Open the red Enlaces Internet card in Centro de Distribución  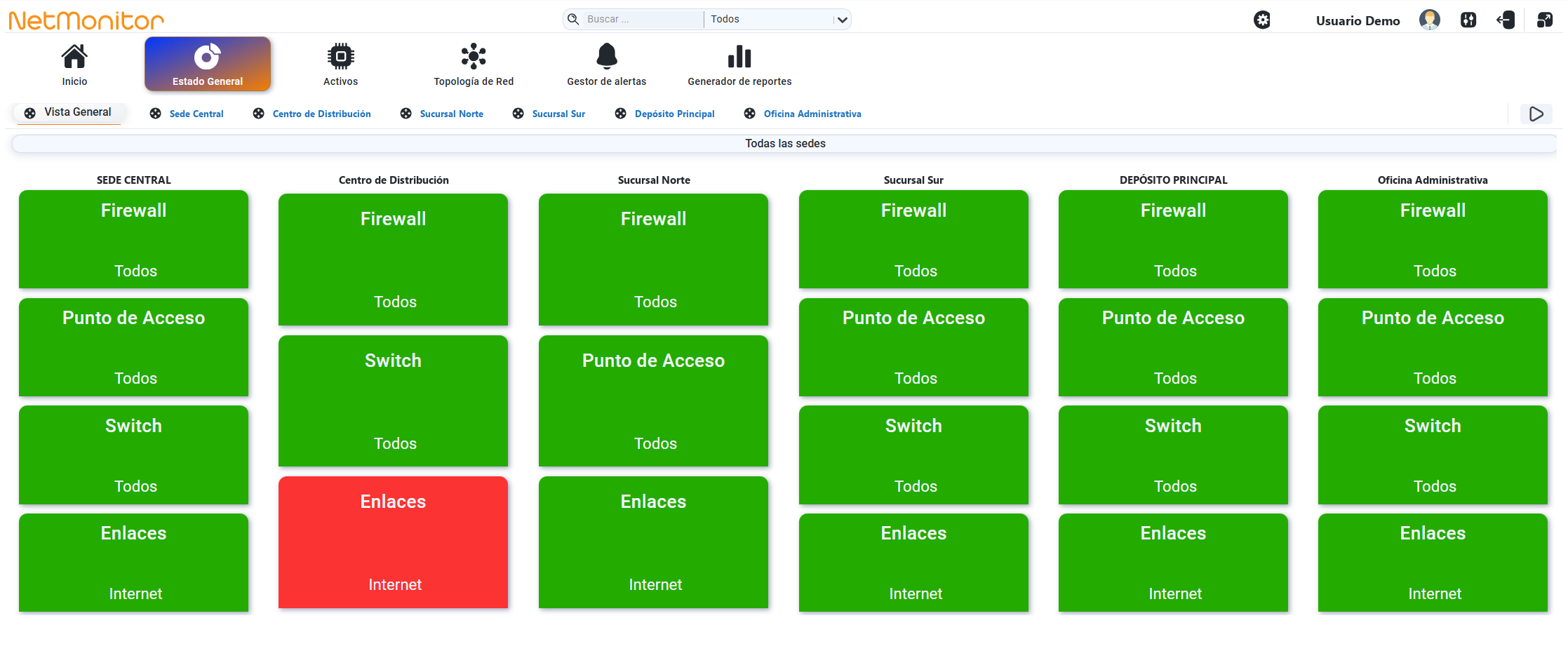393,542
